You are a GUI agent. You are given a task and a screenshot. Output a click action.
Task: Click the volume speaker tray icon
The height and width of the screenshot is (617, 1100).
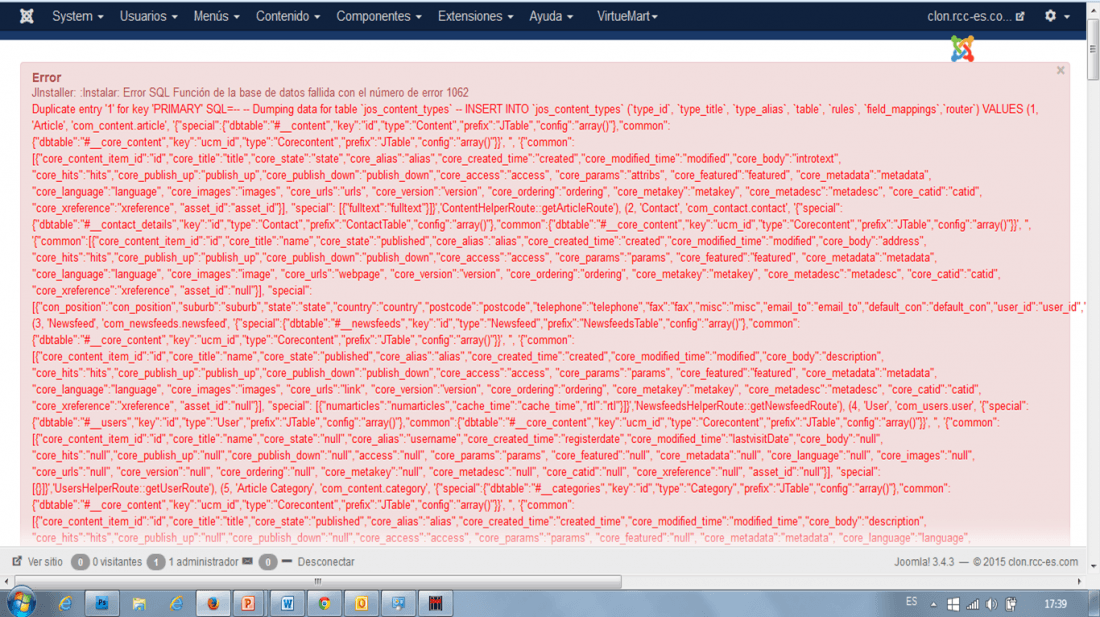pos(991,604)
